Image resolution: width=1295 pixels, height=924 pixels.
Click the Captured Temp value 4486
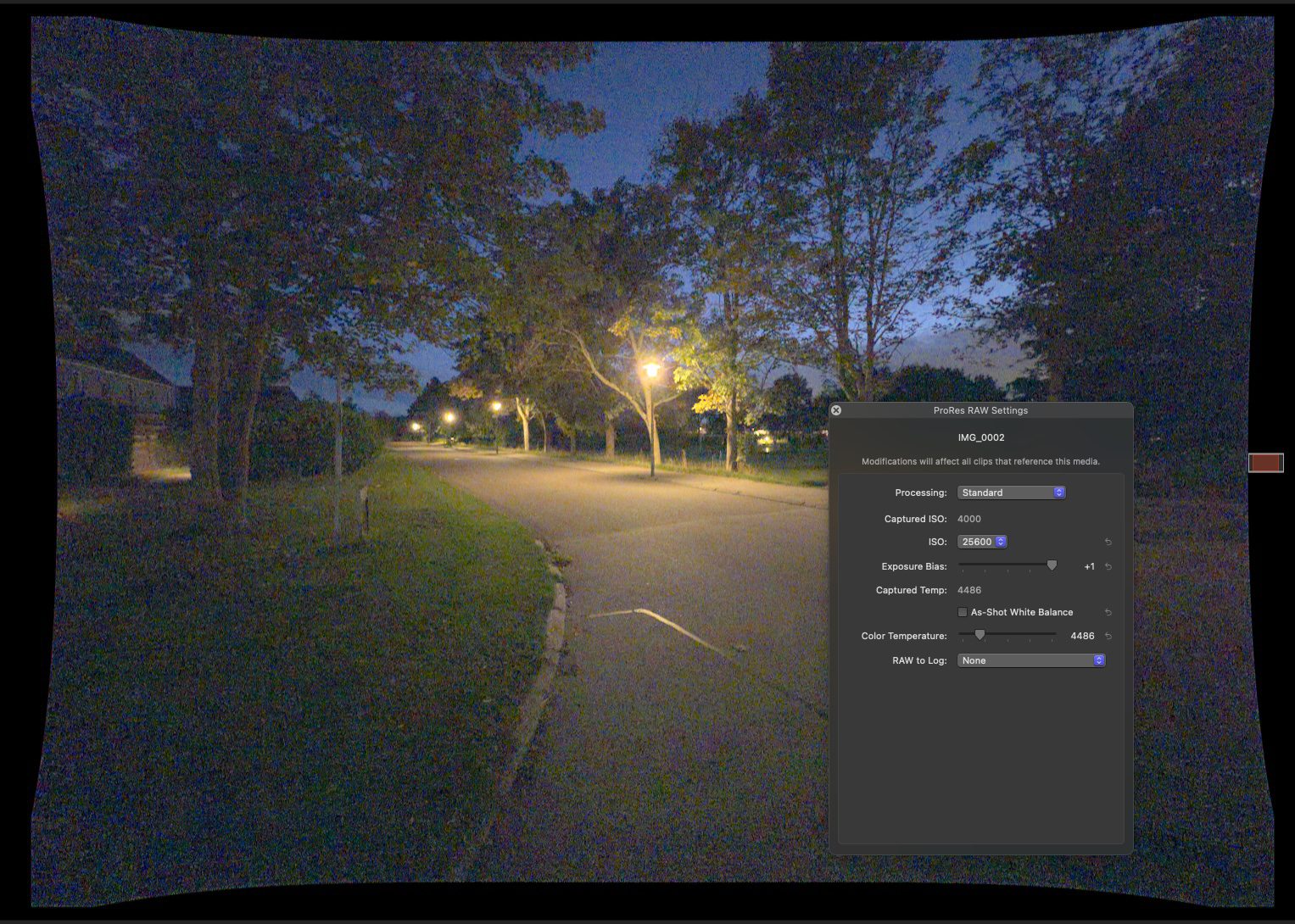(968, 589)
